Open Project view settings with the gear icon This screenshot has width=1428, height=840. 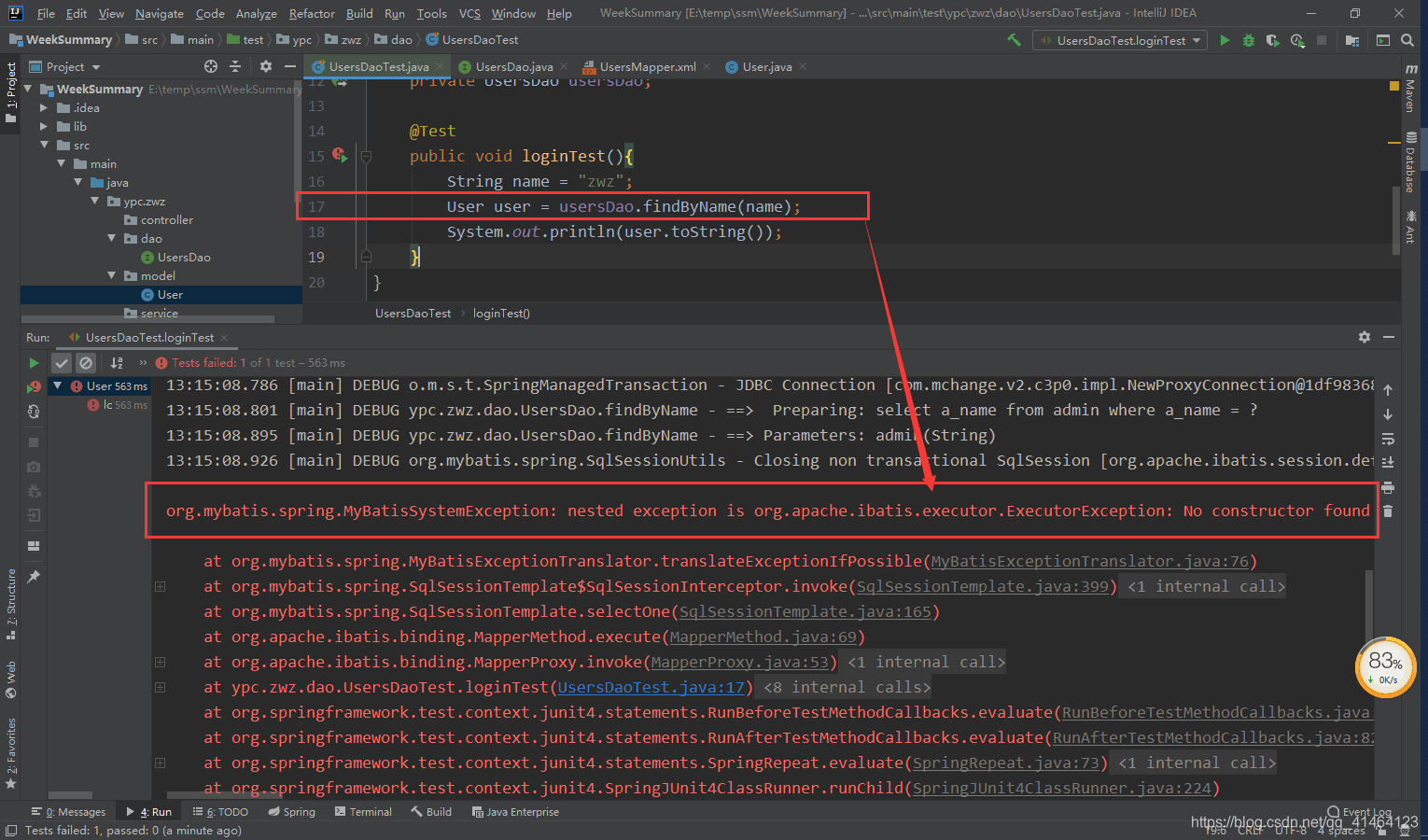click(265, 66)
